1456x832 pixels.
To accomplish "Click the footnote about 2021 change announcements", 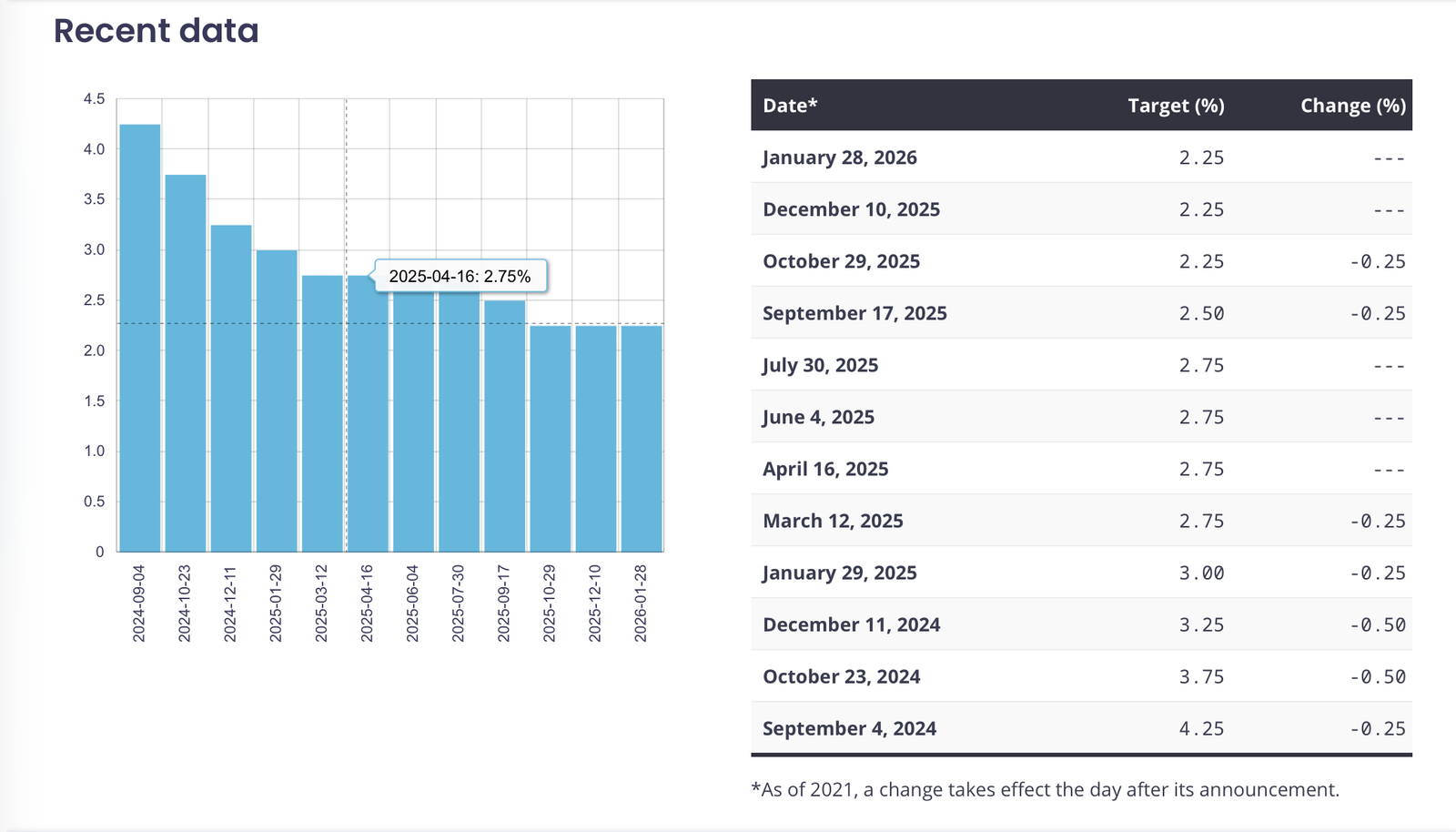I will [1045, 789].
